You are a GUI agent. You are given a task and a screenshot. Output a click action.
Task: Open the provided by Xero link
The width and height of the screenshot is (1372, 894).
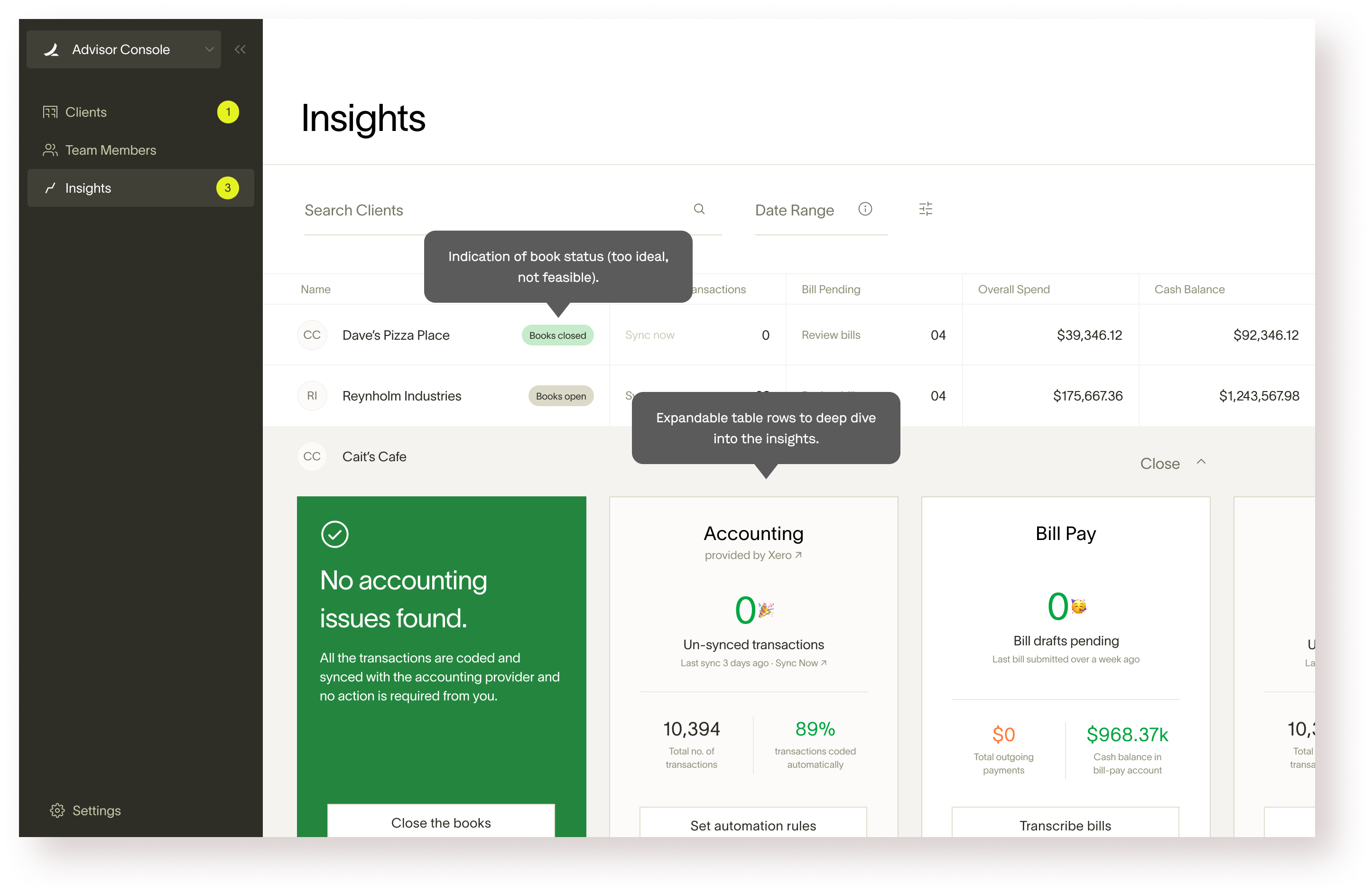(753, 555)
